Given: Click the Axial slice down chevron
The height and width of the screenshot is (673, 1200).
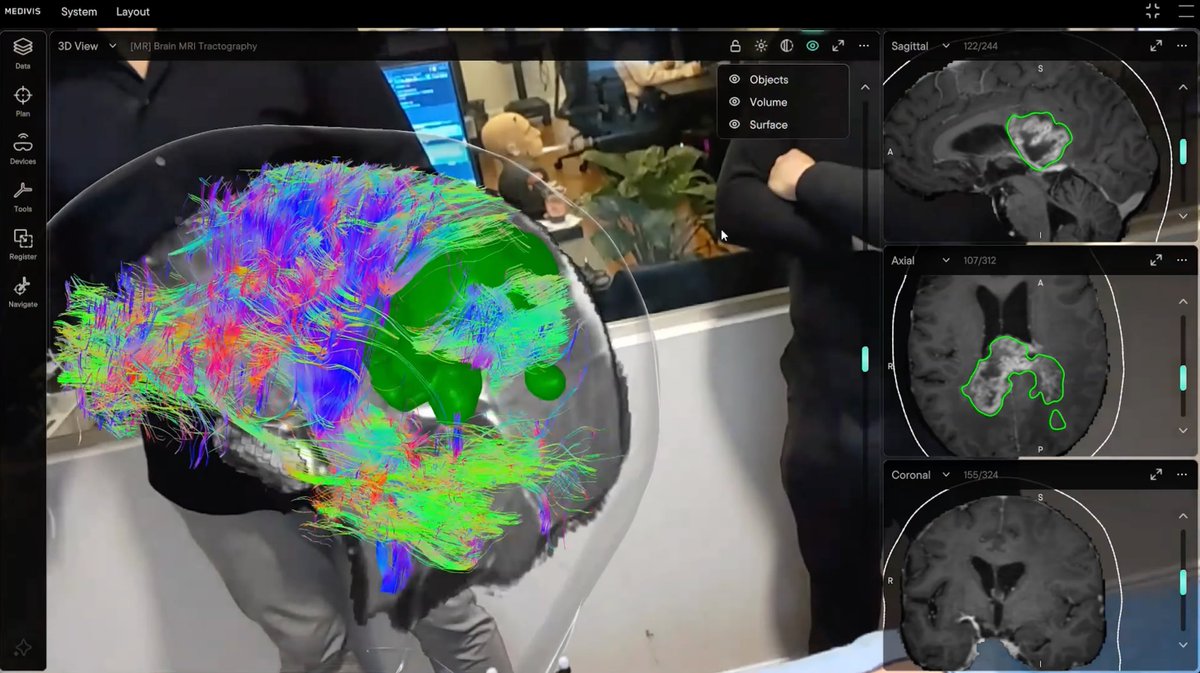Looking at the screenshot, I should tap(1183, 430).
